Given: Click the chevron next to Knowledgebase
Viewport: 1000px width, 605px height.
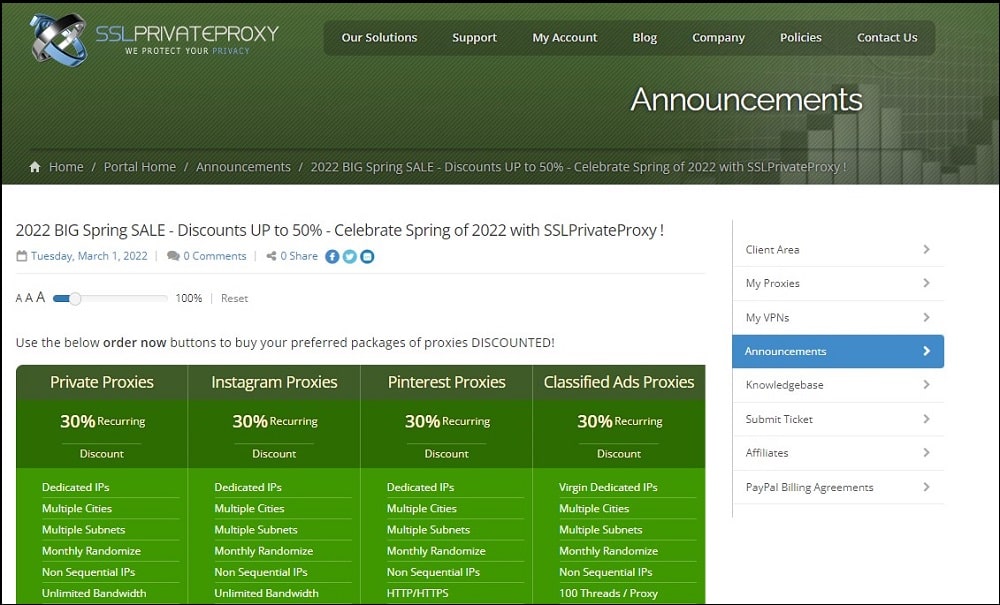Looking at the screenshot, I should coord(927,384).
